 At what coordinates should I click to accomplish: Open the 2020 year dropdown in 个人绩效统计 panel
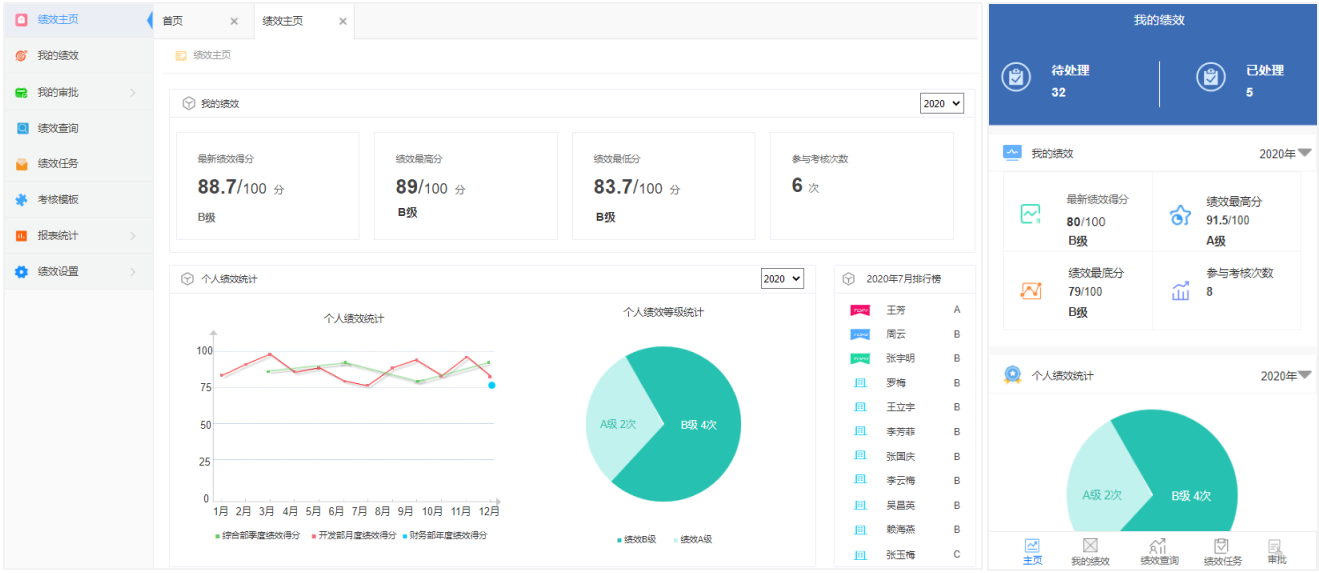782,279
